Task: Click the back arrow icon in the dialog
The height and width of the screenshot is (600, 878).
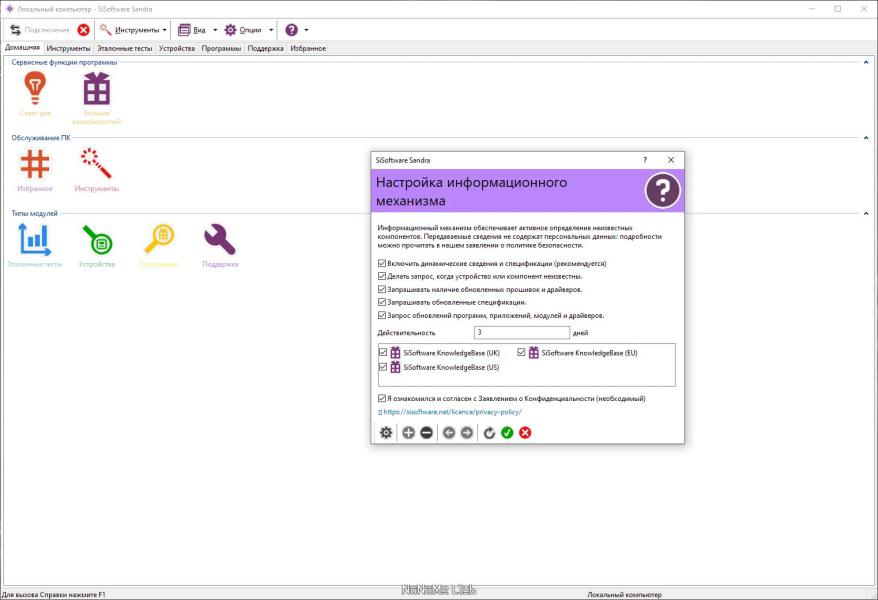Action: (449, 433)
